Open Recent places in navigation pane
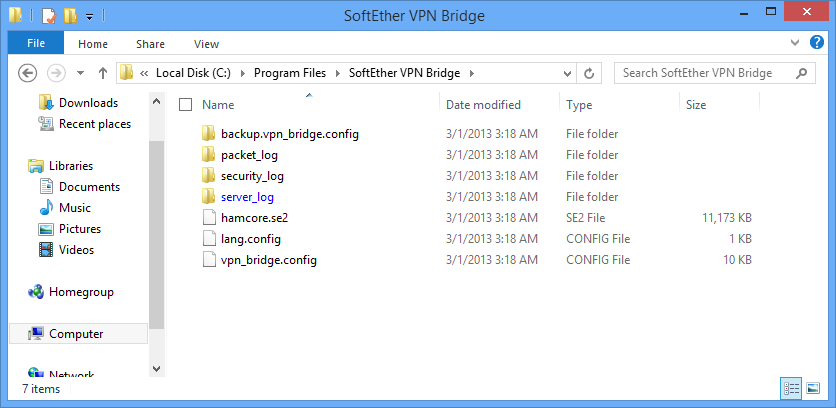The height and width of the screenshot is (408, 836). [95, 124]
